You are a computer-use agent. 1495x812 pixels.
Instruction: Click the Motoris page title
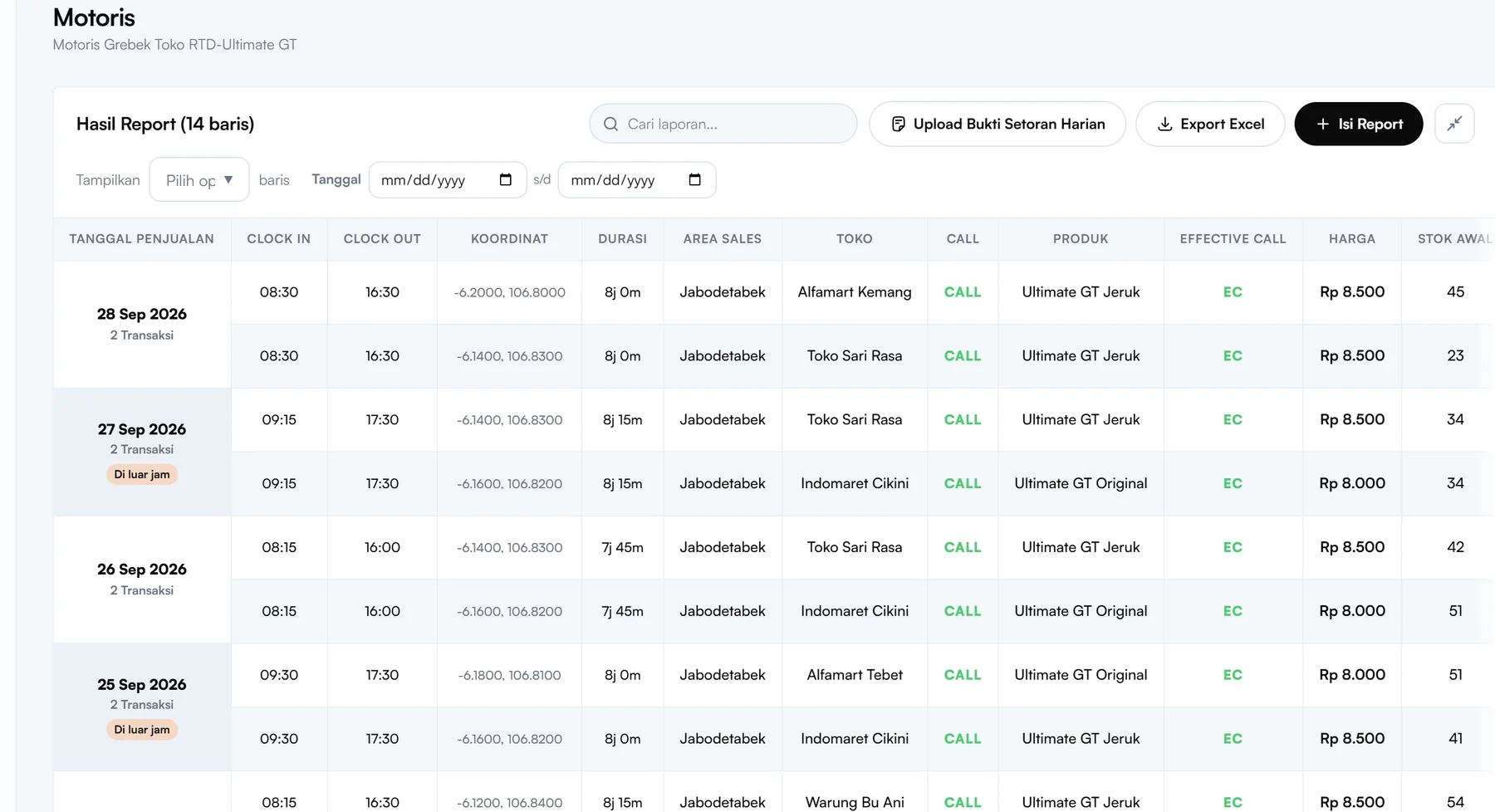[x=94, y=17]
